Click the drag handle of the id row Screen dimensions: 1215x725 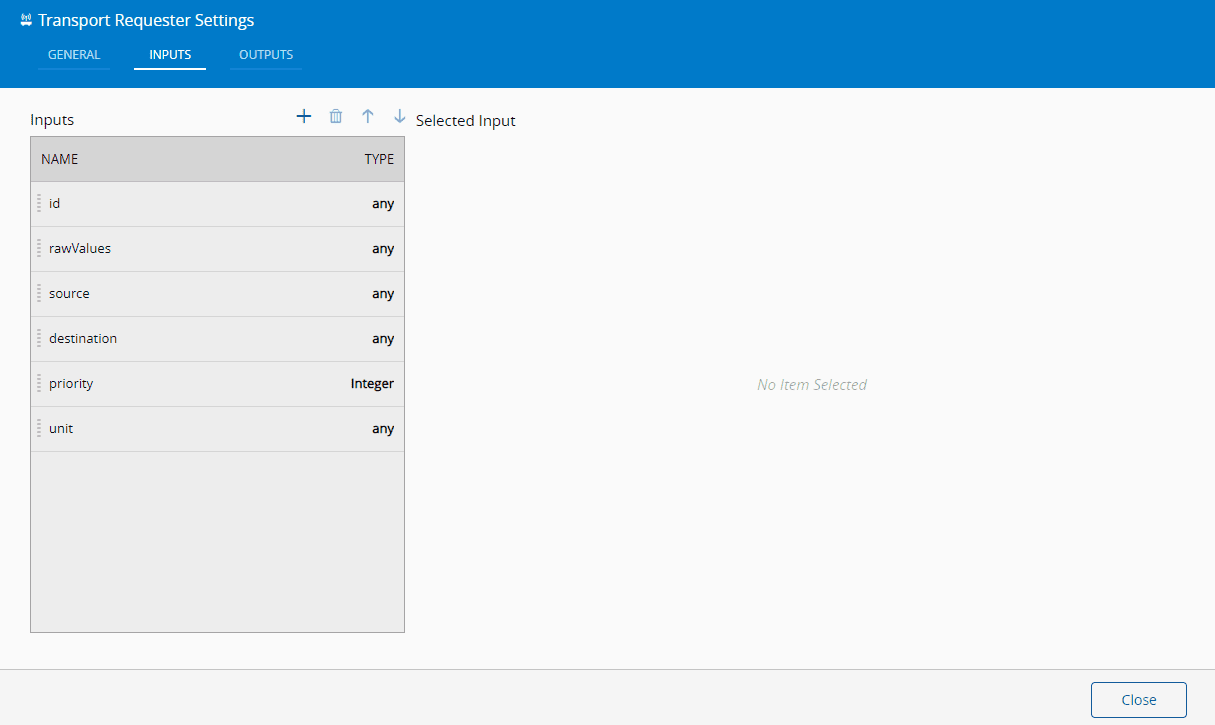[39, 204]
